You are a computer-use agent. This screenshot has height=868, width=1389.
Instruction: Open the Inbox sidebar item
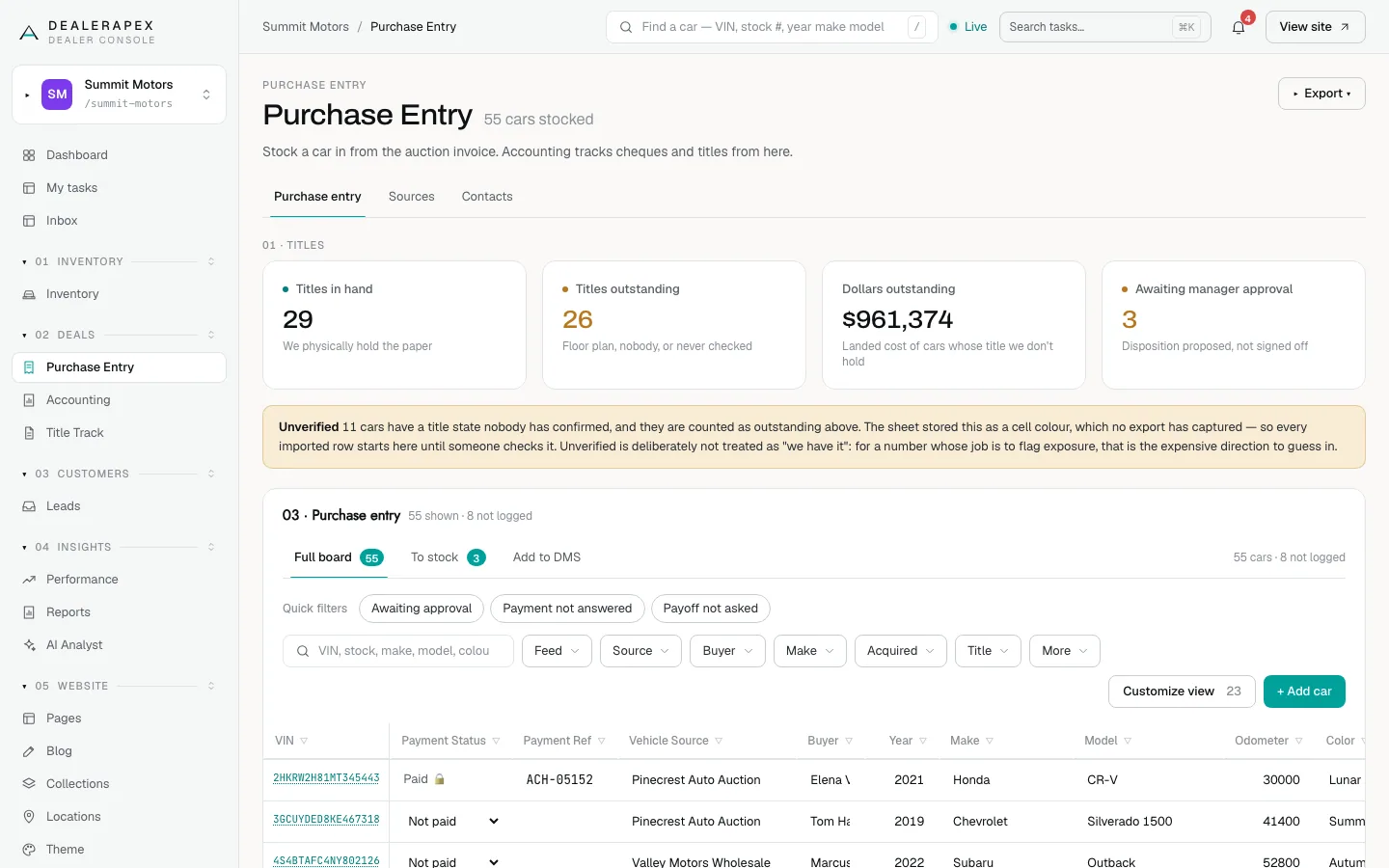(x=119, y=221)
